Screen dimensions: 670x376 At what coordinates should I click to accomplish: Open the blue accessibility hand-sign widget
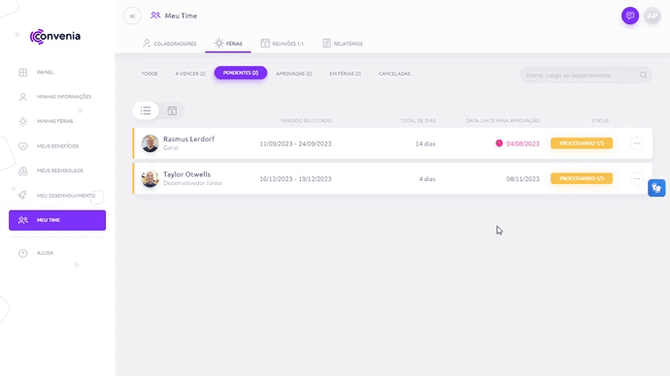656,188
